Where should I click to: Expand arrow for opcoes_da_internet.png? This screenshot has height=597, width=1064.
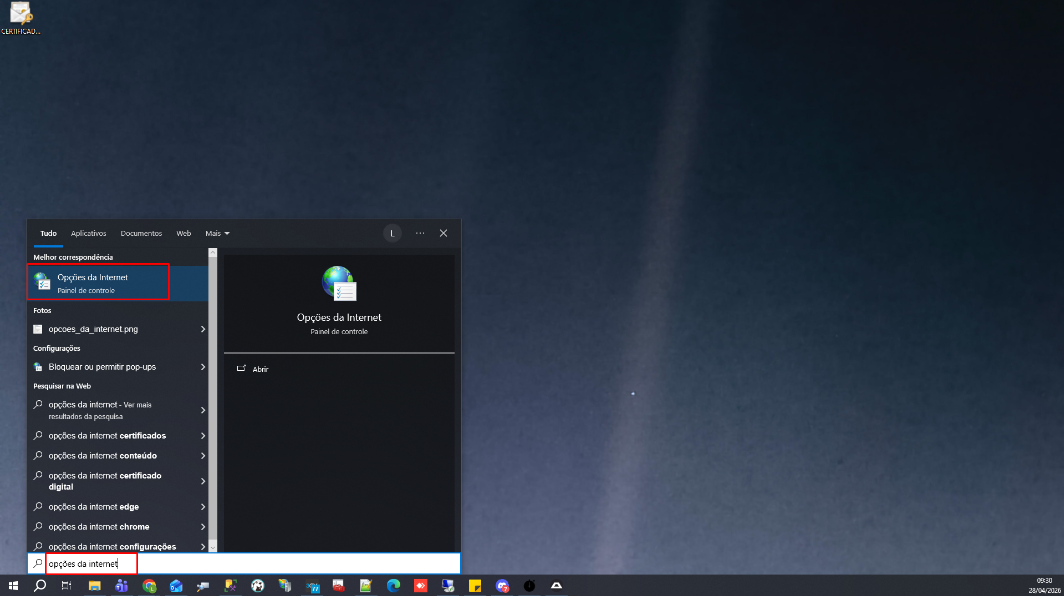click(202, 329)
